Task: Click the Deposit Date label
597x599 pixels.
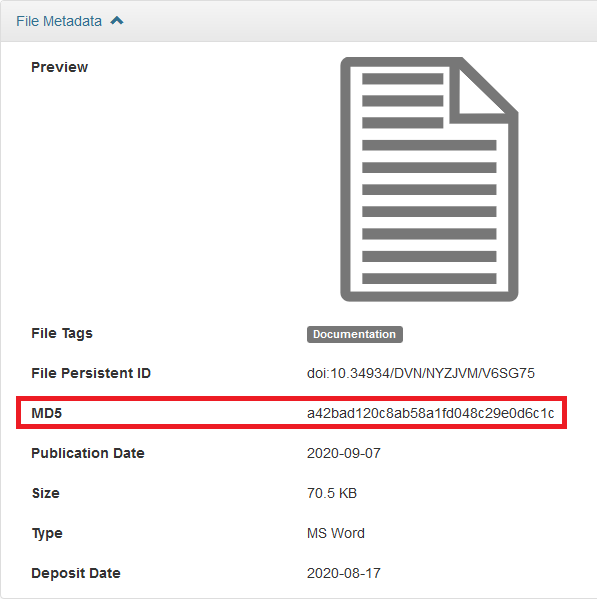Action: point(76,573)
